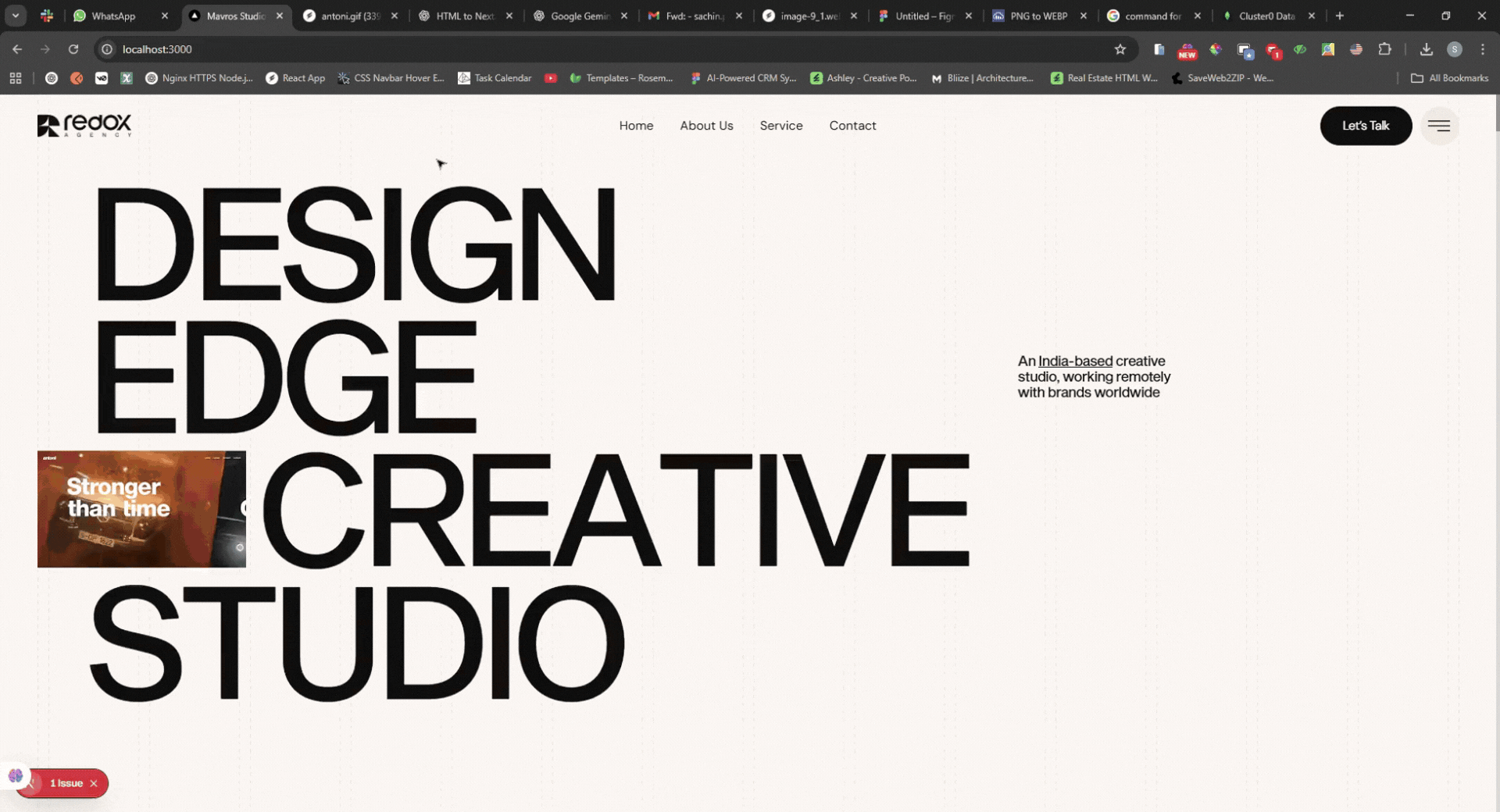
Task: Open new tab with plus button
Action: (1340, 16)
